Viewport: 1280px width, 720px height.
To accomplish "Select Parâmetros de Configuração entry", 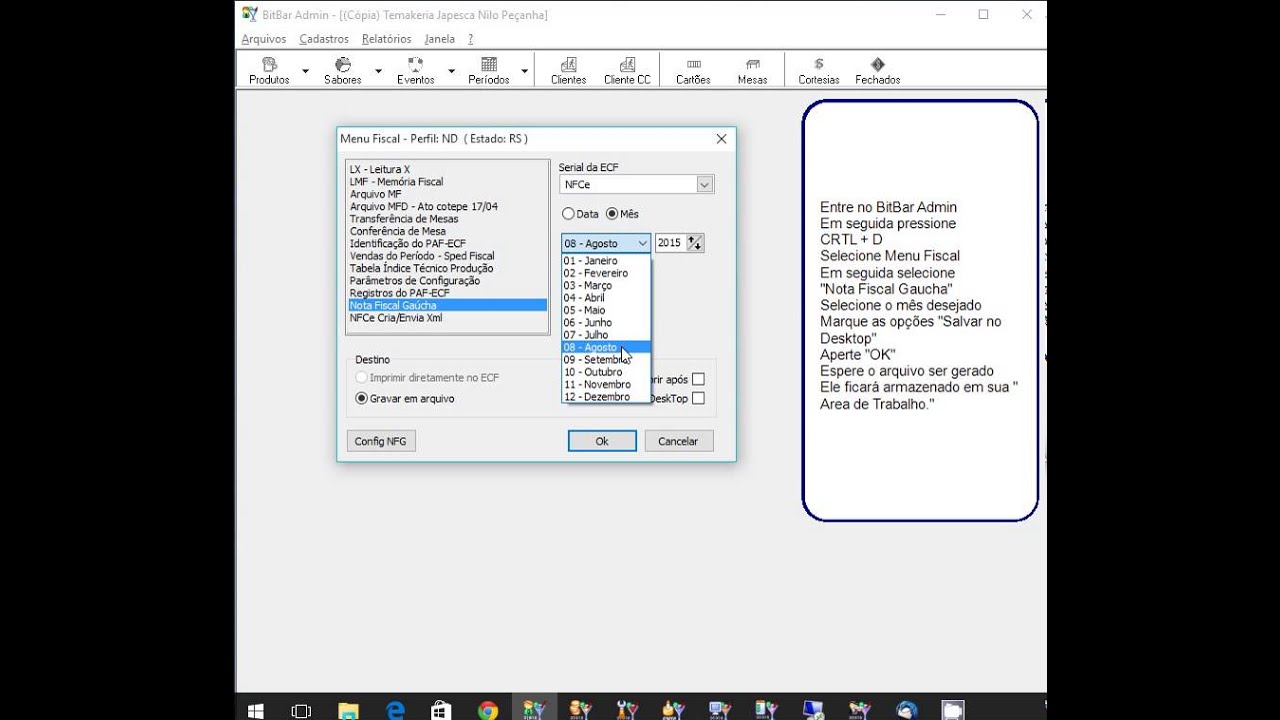I will [x=447, y=281].
